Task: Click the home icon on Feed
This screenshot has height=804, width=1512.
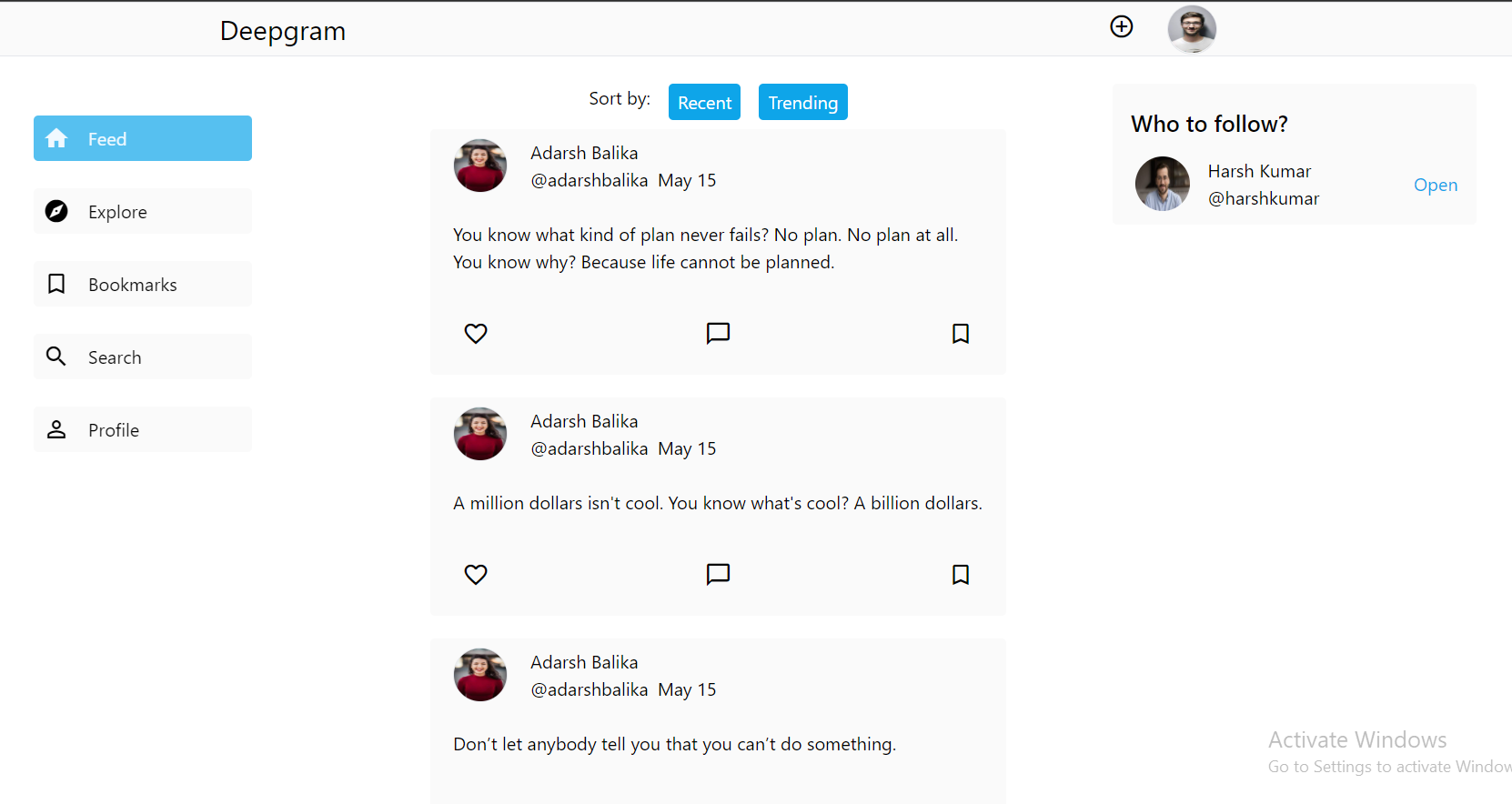Action: [55, 137]
